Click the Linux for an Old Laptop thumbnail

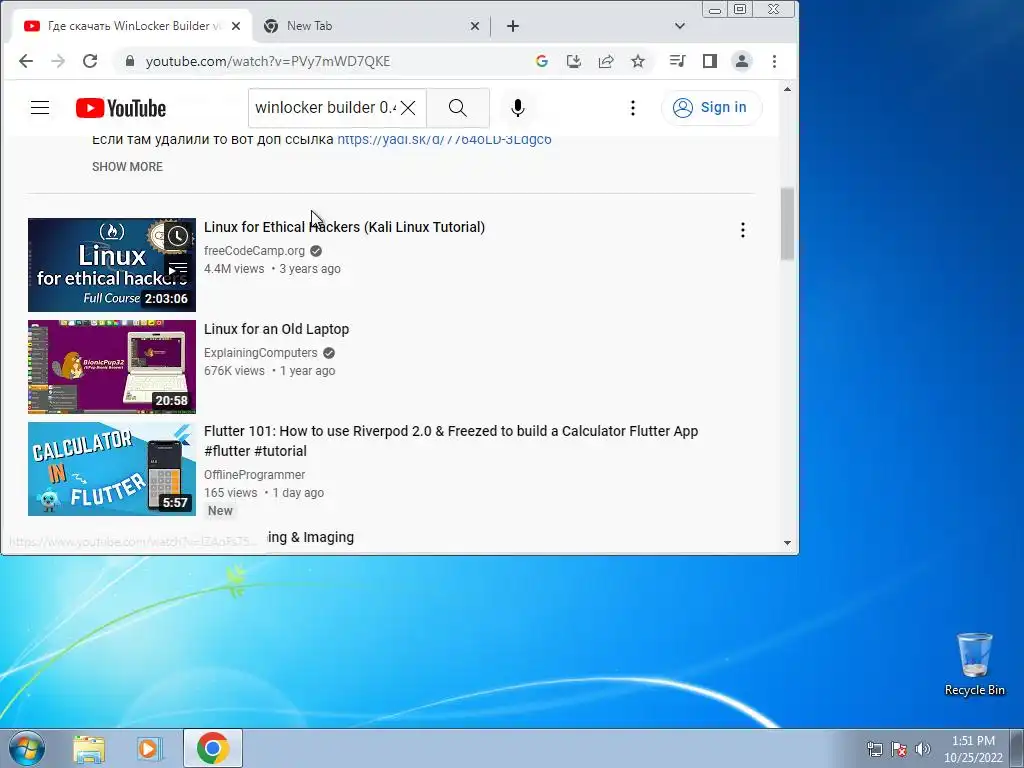(112, 367)
